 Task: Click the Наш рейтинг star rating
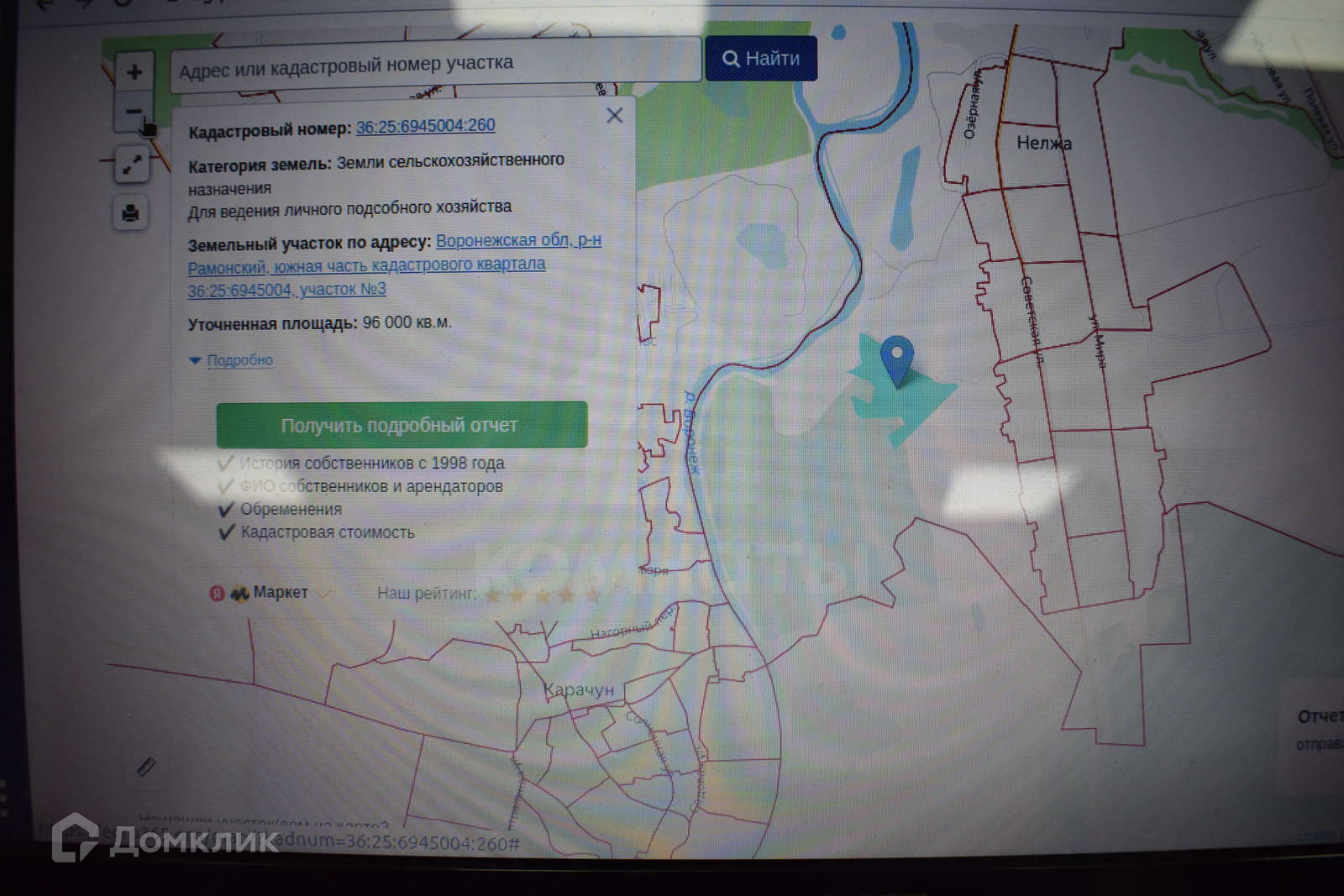[x=491, y=595]
